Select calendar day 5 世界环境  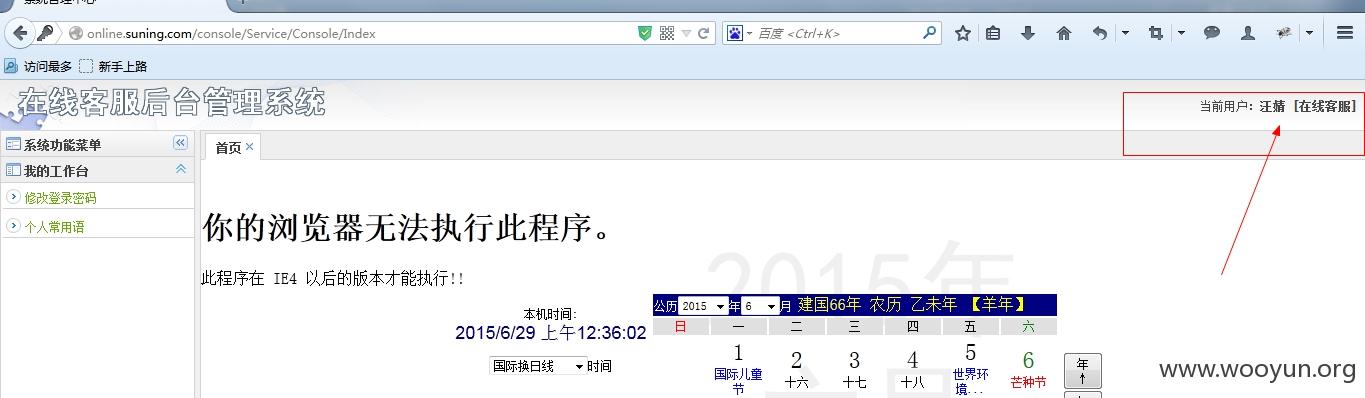(x=970, y=369)
